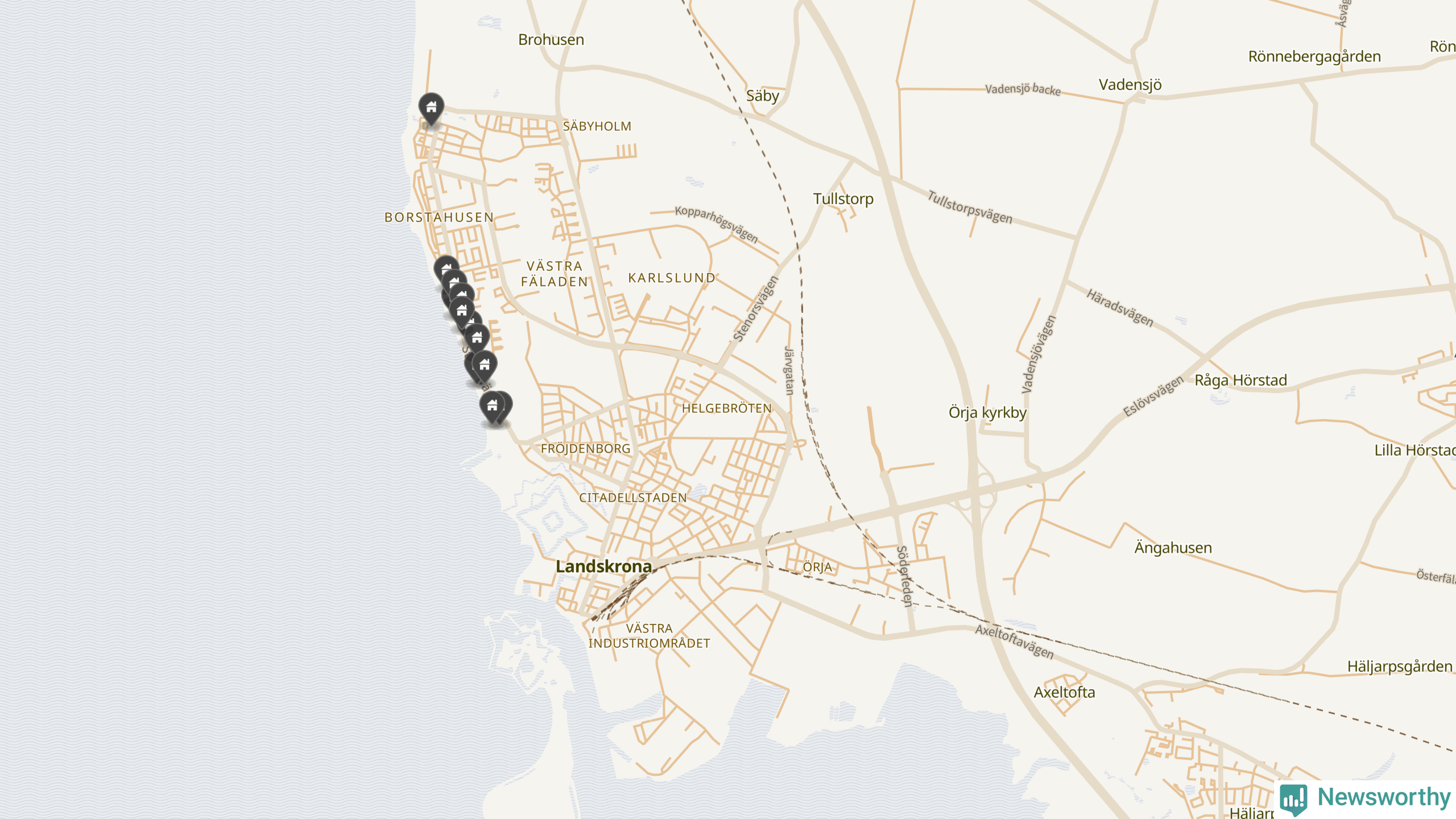Viewport: 1456px width, 819px height.
Task: Click the bold Landskrona city label
Action: click(603, 566)
